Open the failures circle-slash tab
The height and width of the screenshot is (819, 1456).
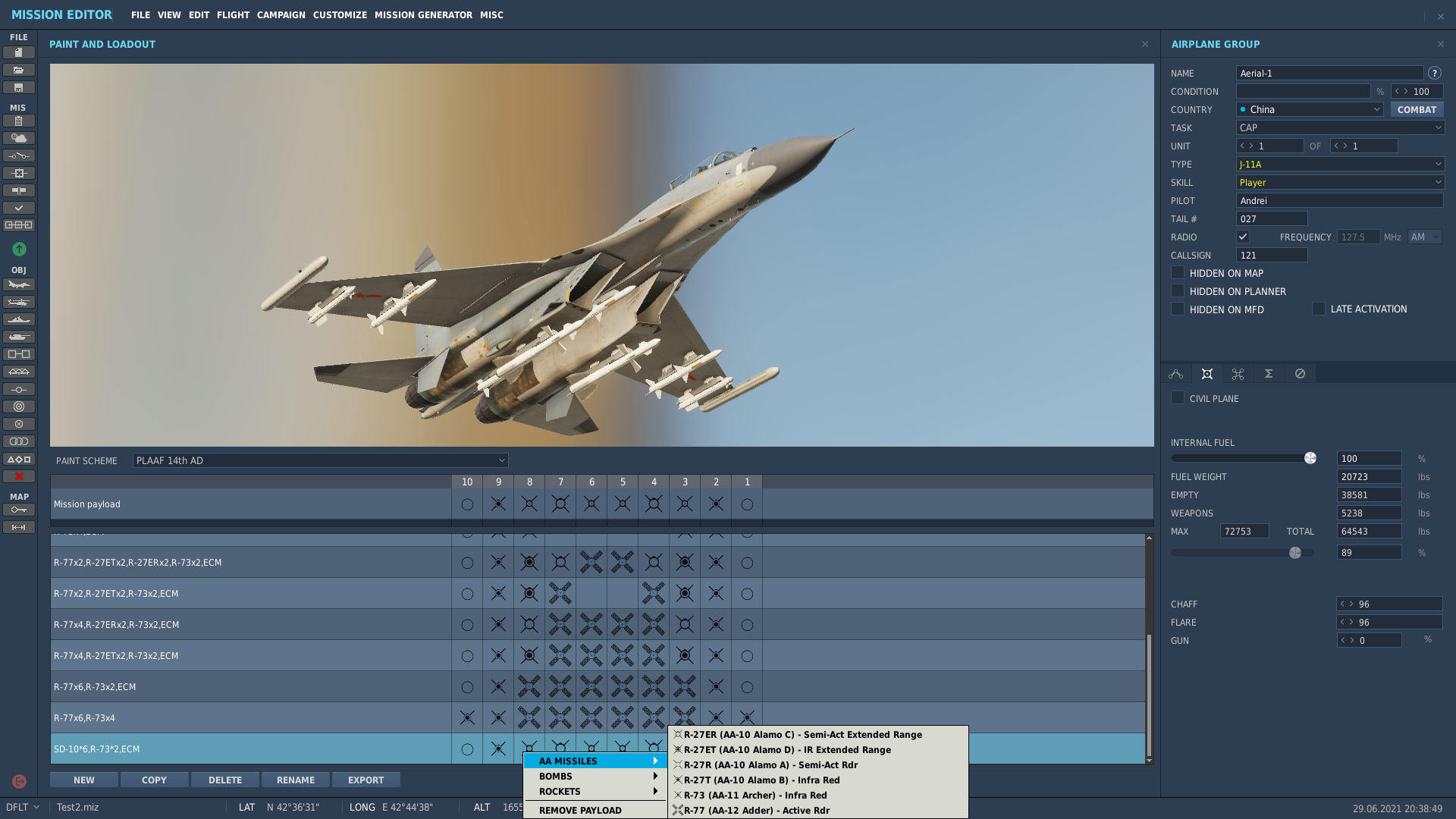tap(1300, 374)
